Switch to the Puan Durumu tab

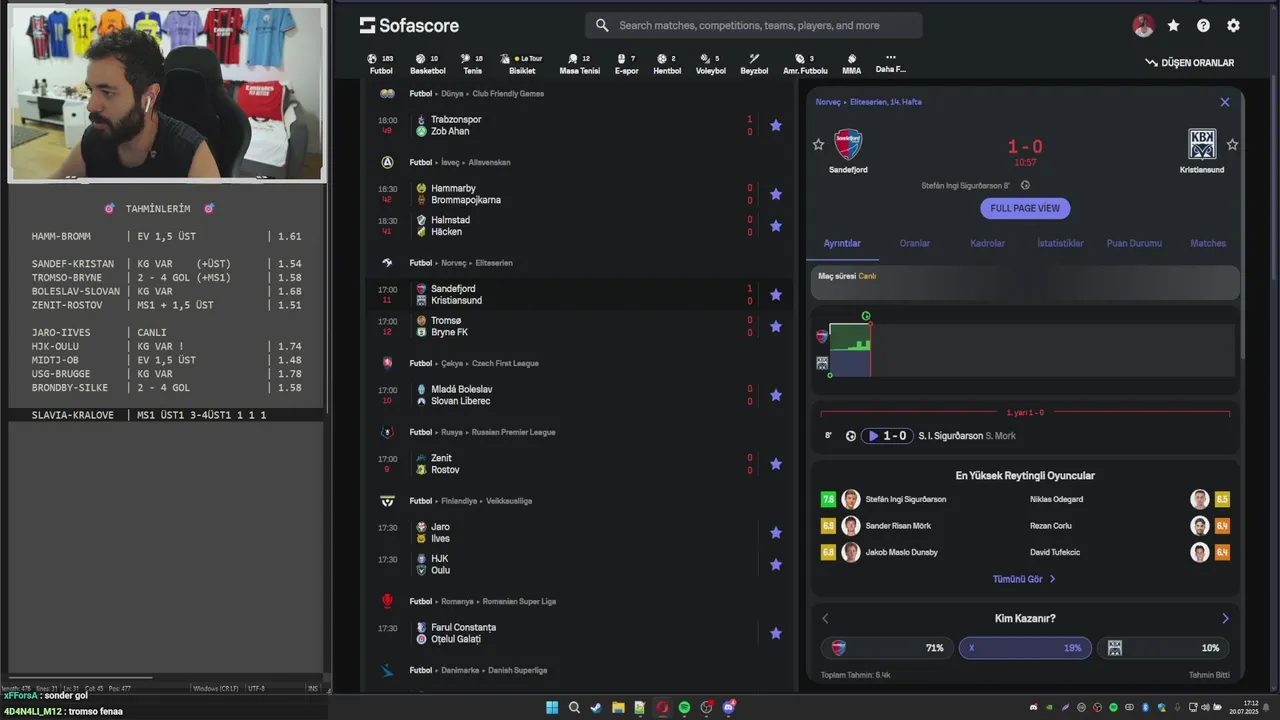click(1134, 243)
